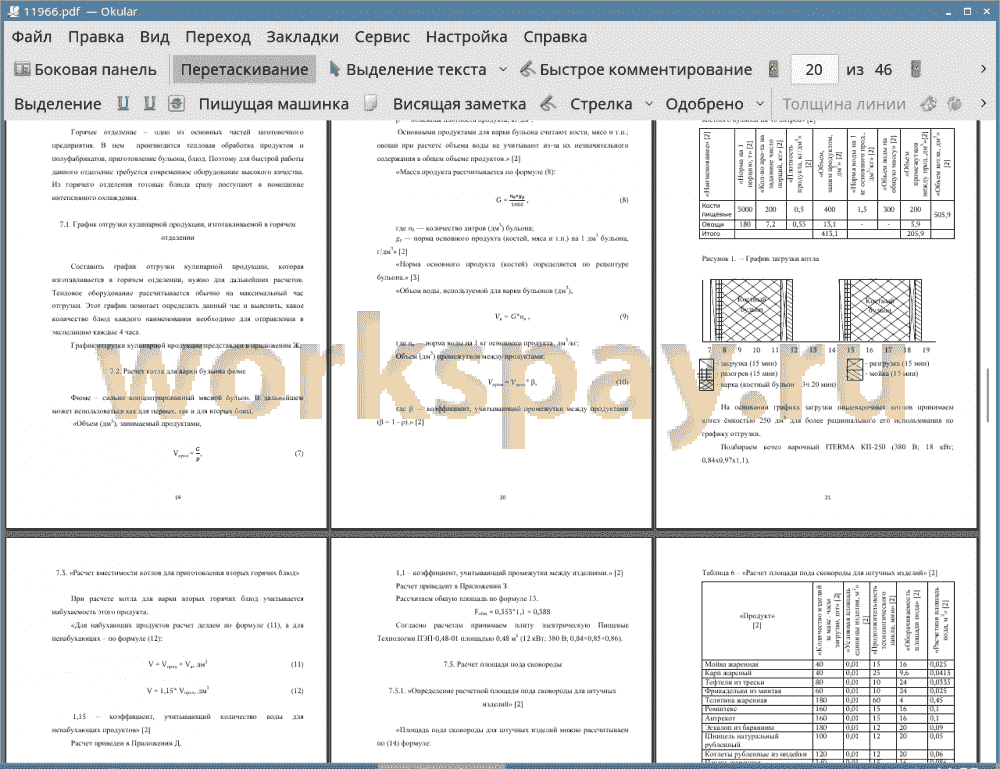Image resolution: width=1000 pixels, height=769 pixels.
Task: Open the Стрелка shapes dropdown arrow
Action: pyautogui.click(x=649, y=104)
